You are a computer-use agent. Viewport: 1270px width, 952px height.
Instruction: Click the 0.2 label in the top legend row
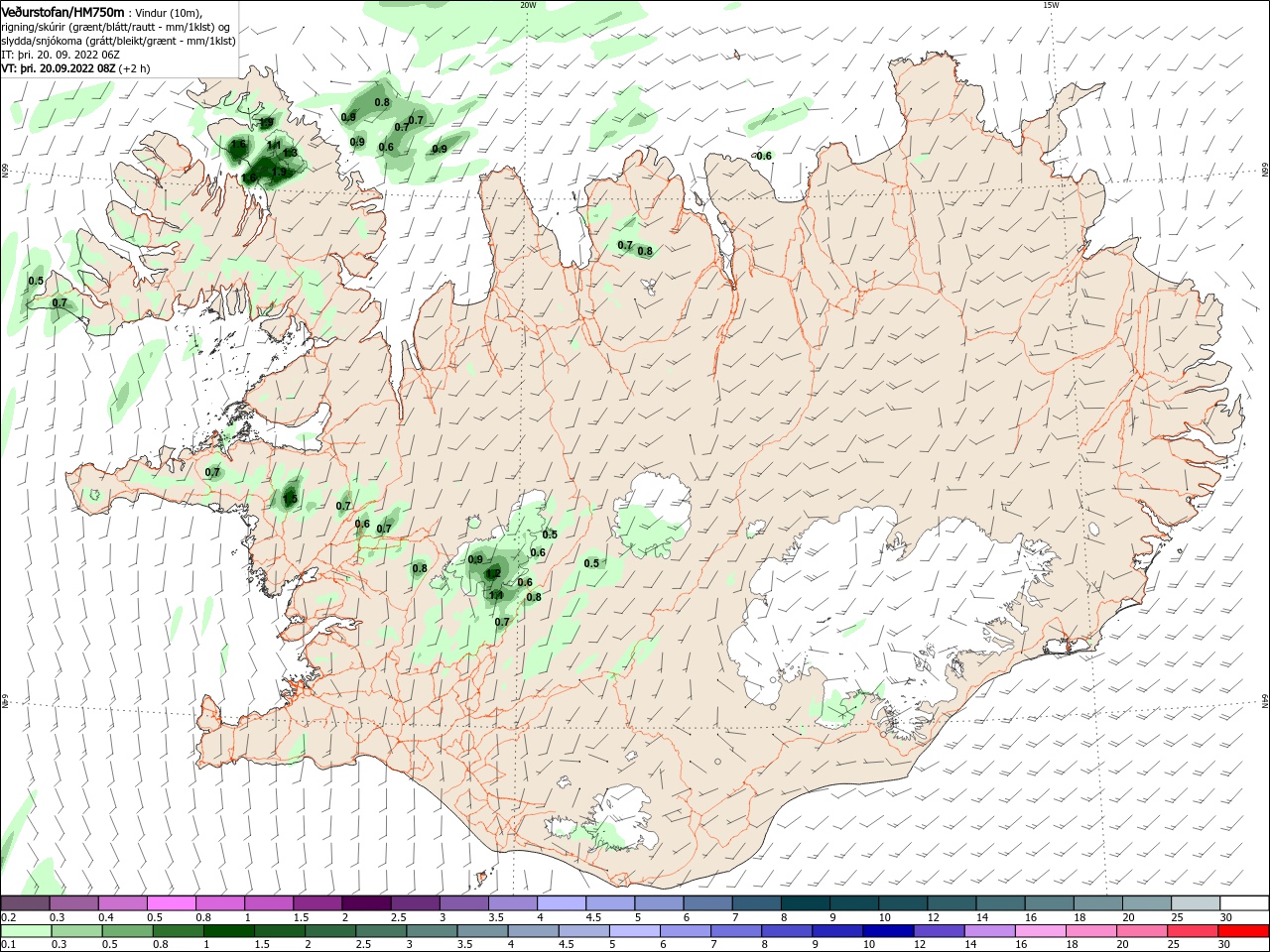pyautogui.click(x=8, y=917)
